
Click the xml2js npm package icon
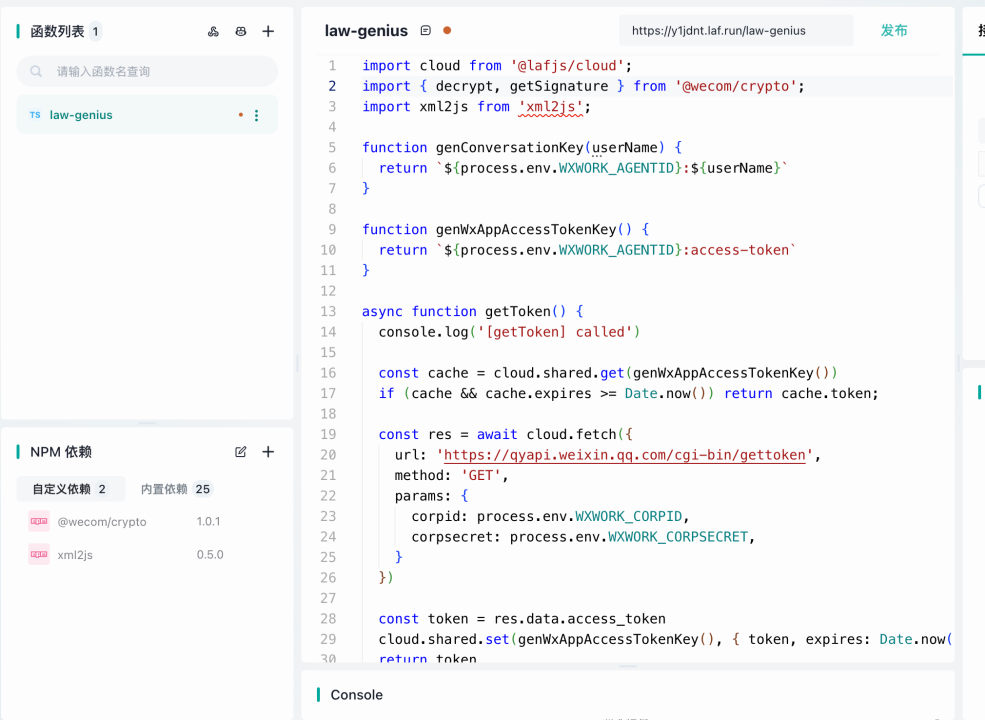(38, 554)
